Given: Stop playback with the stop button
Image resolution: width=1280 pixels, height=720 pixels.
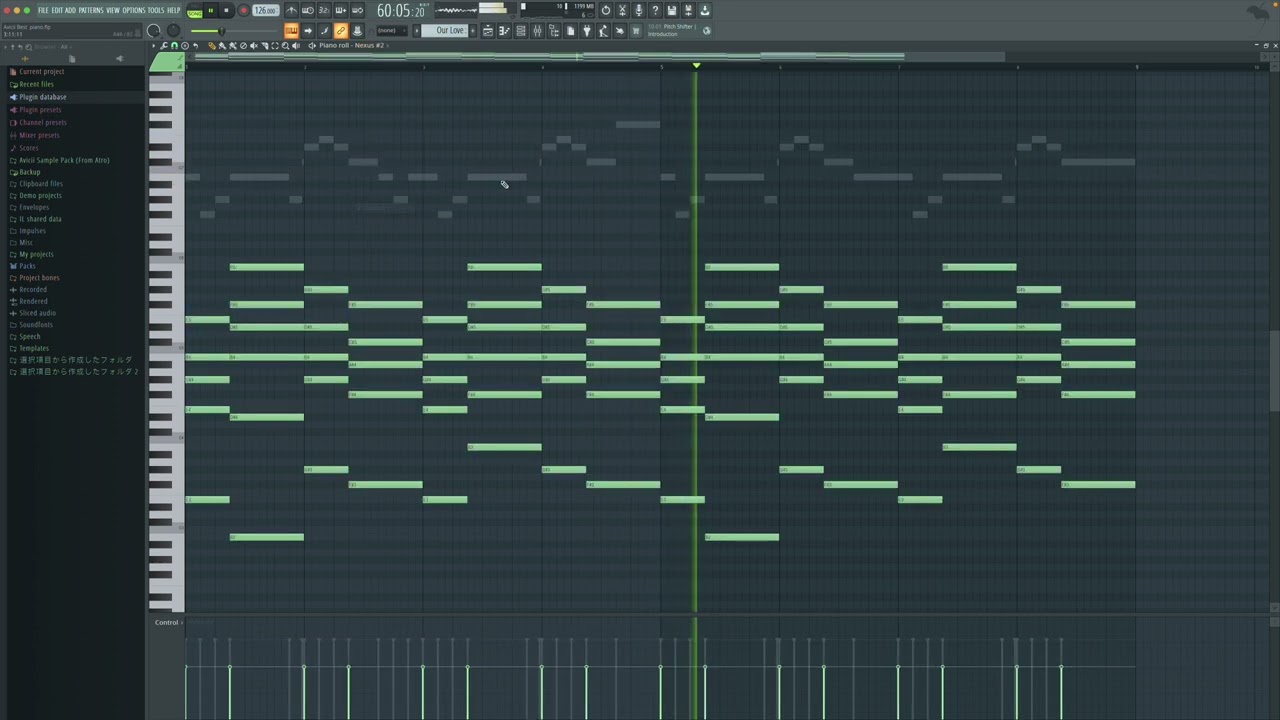Looking at the screenshot, I should pos(226,10).
